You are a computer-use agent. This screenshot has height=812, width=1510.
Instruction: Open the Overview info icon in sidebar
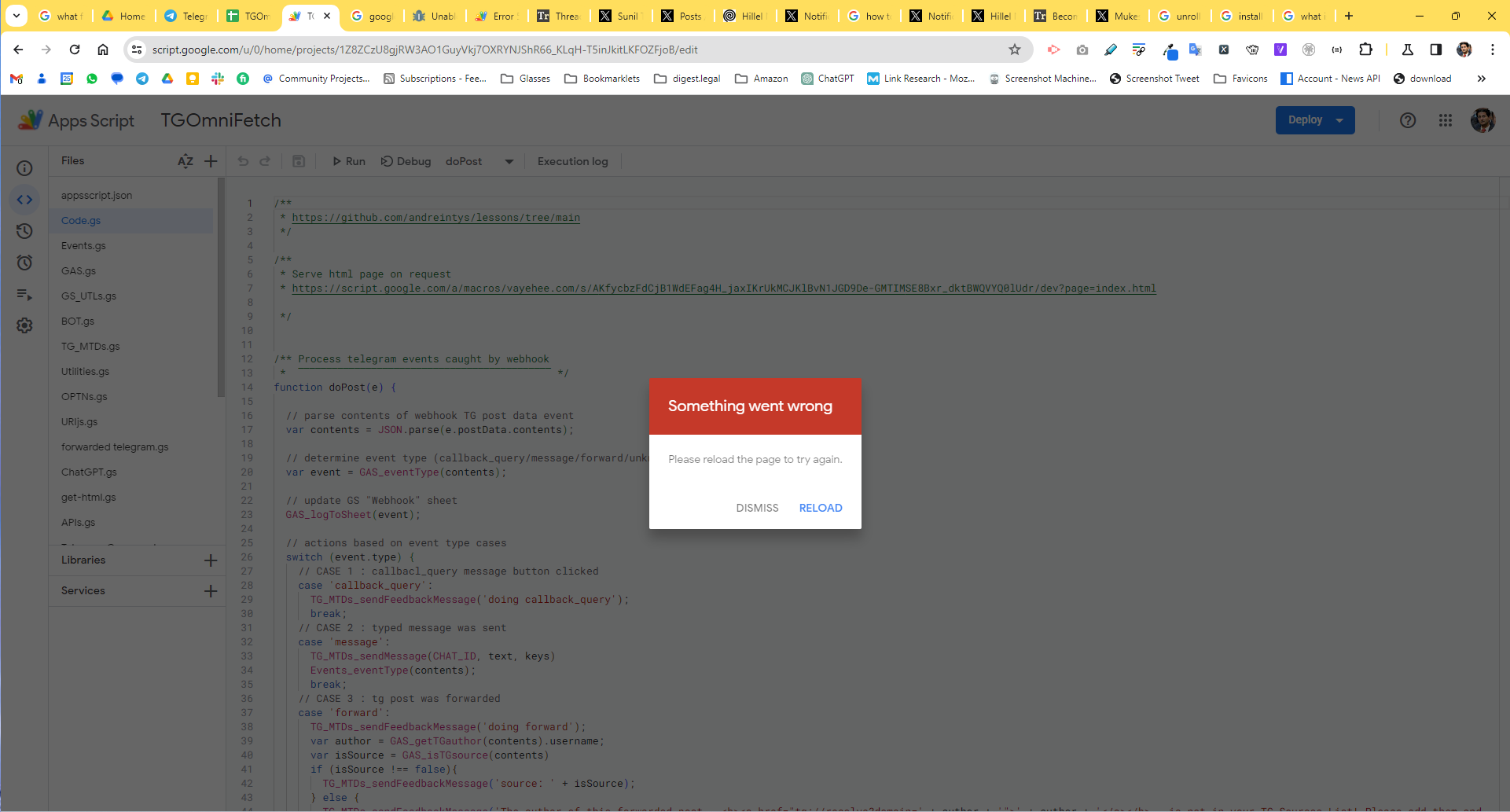25,168
